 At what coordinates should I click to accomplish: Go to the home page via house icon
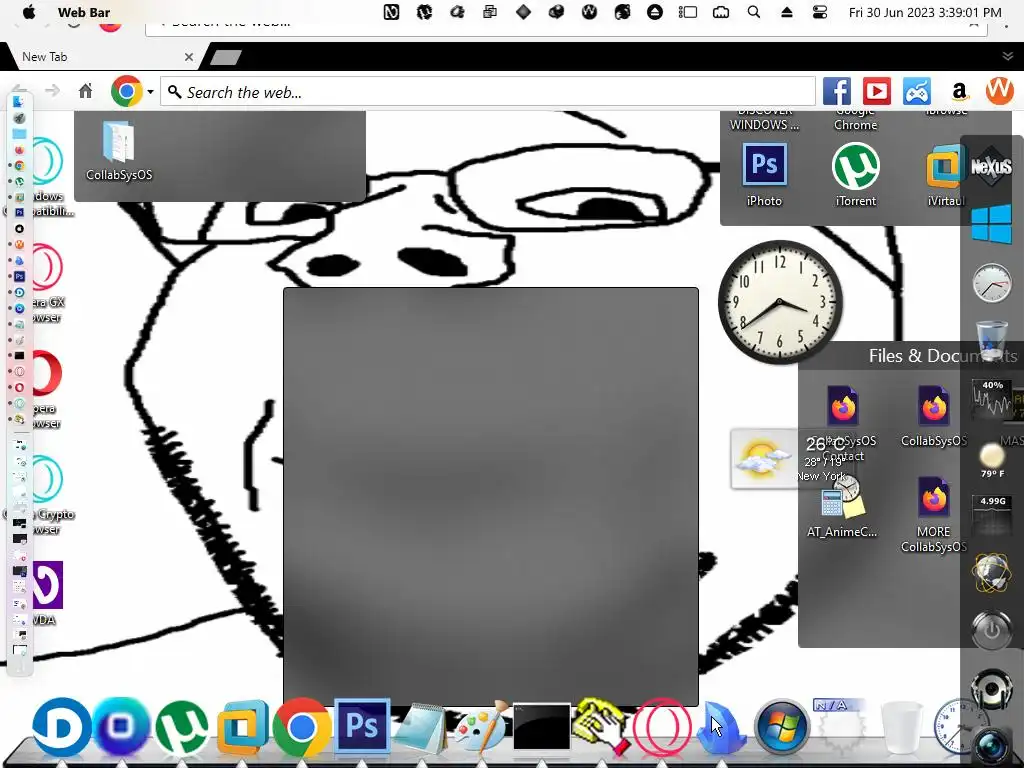coord(86,91)
